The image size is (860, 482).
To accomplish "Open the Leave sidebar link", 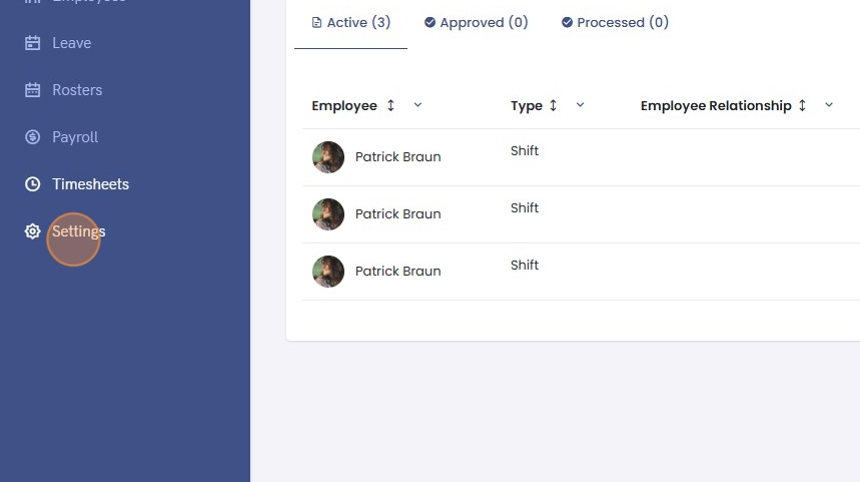I will click(x=72, y=43).
